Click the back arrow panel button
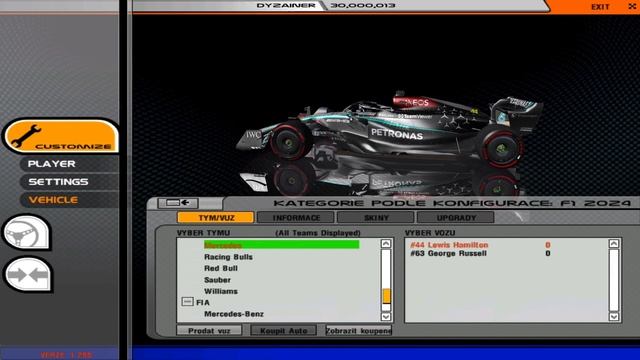Viewport: 640px width, 360px height. [178, 202]
